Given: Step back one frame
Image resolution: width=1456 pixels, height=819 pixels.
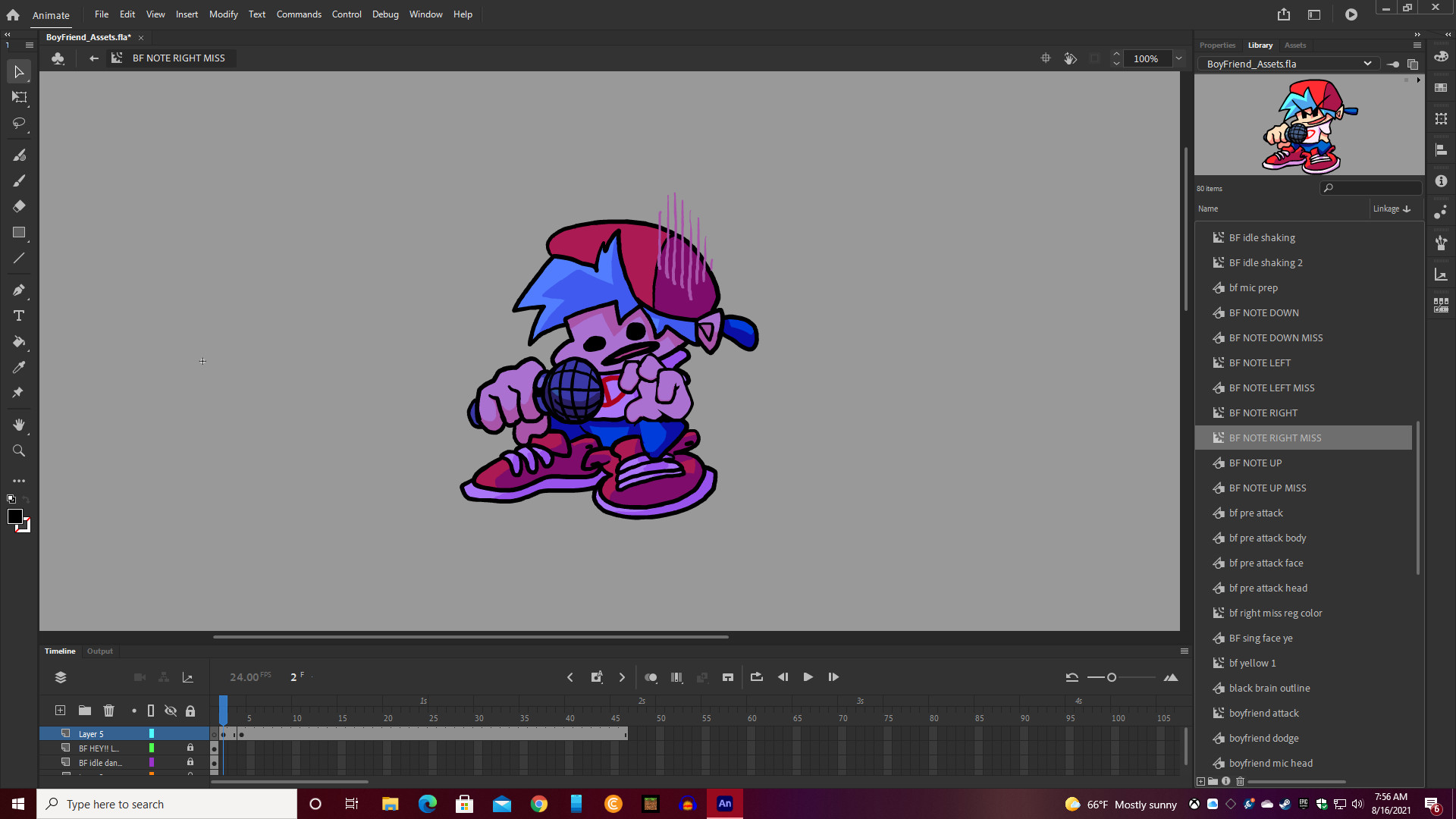Looking at the screenshot, I should click(783, 677).
